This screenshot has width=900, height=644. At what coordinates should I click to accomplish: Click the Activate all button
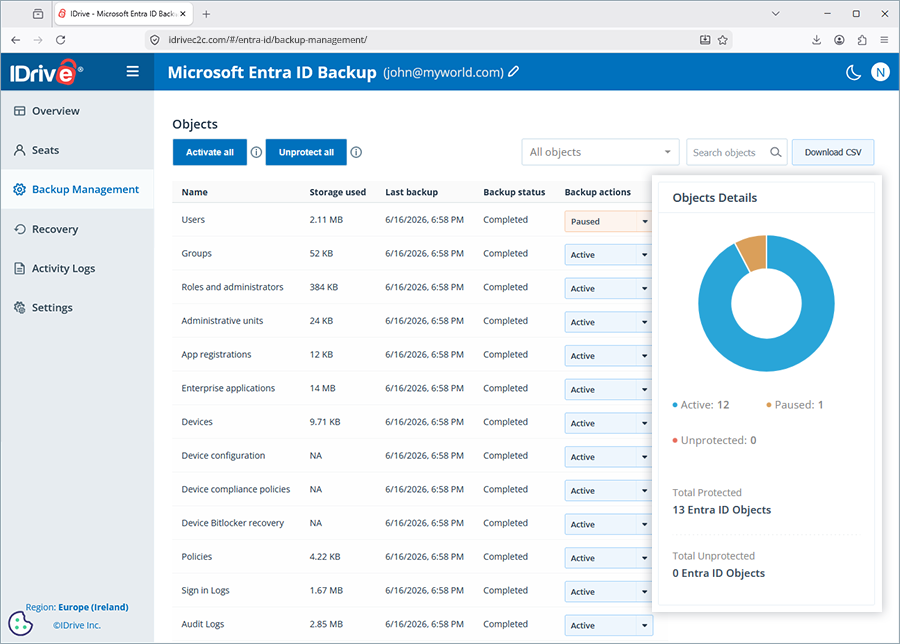point(210,152)
